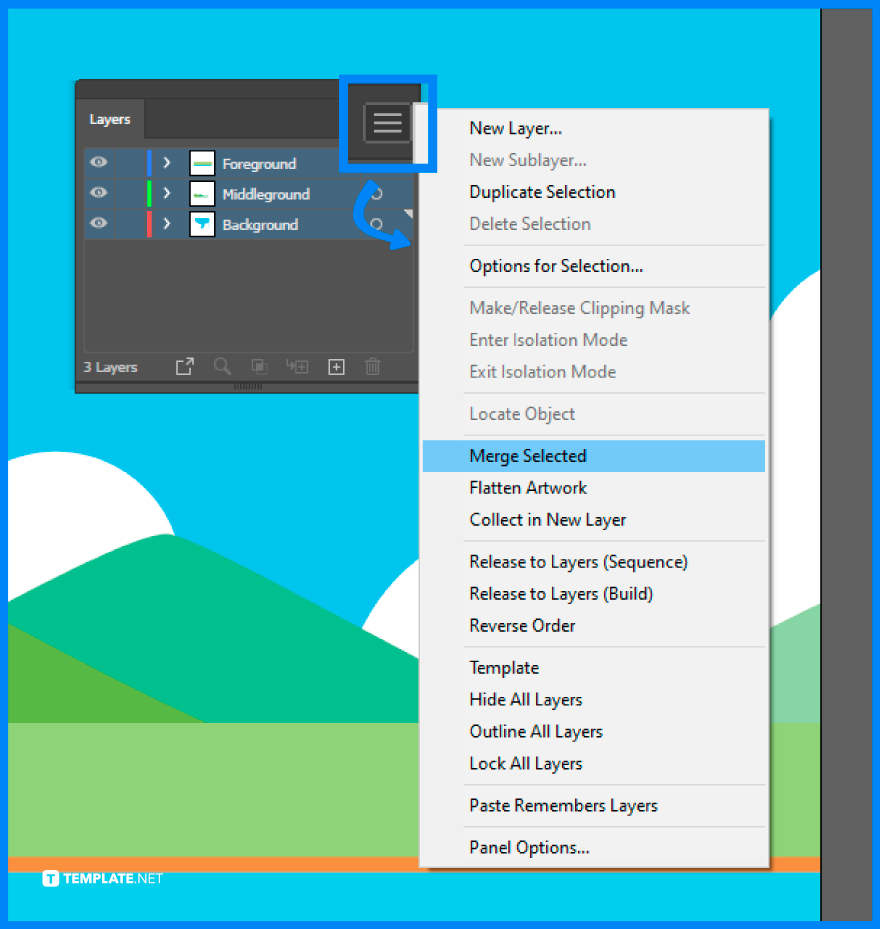Click the Collect for Export icon
Screen dimensions: 880x929
[x=184, y=367]
